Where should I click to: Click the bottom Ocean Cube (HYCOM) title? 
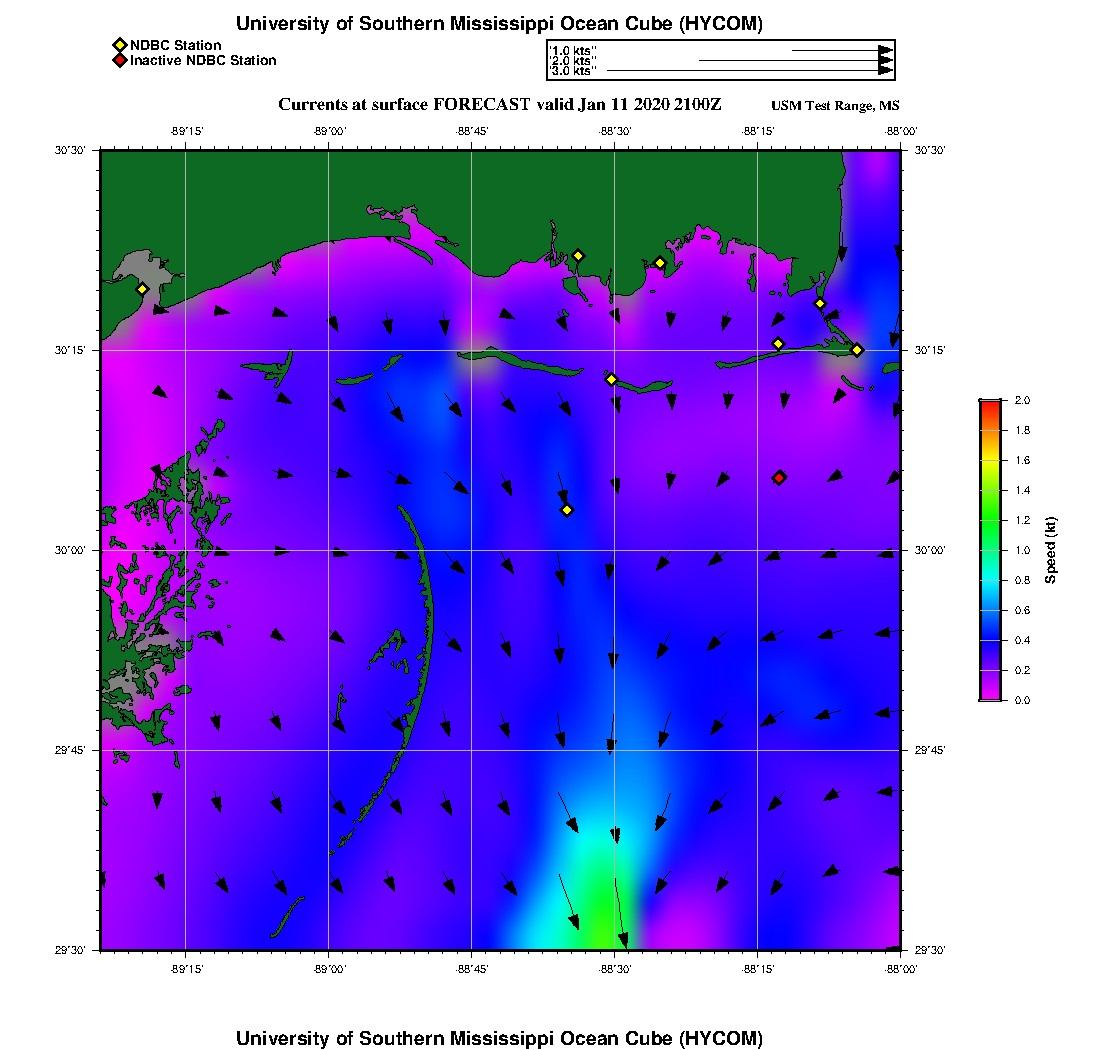(x=499, y=1038)
